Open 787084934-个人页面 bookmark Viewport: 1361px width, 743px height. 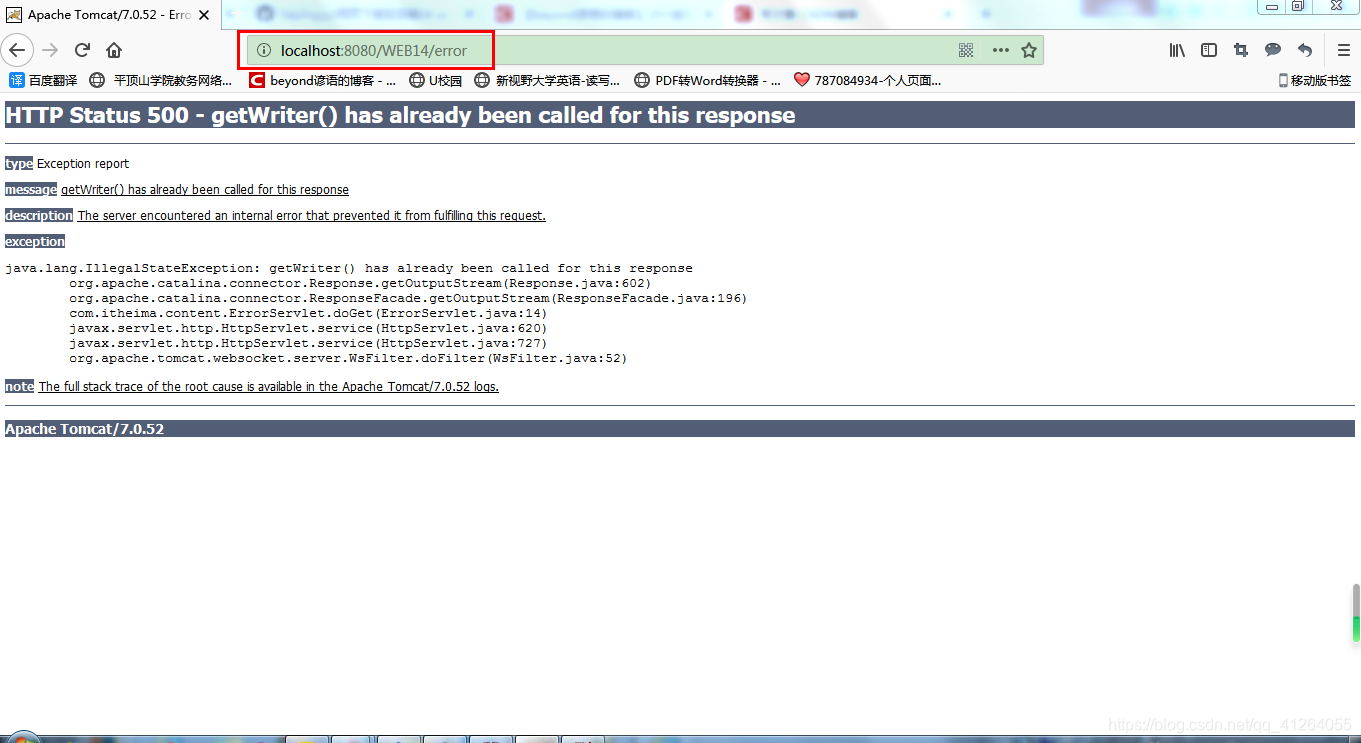tap(867, 80)
